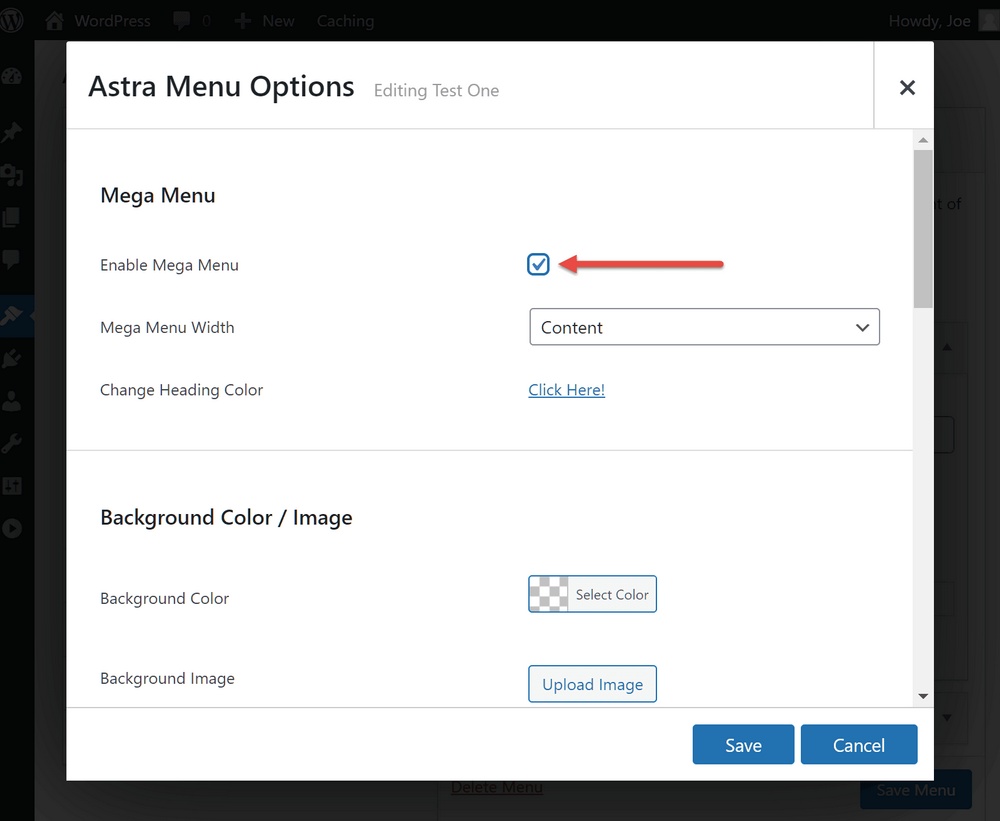Open Posts via the pushpin sidebar icon
The width and height of the screenshot is (1000, 821).
point(12,133)
